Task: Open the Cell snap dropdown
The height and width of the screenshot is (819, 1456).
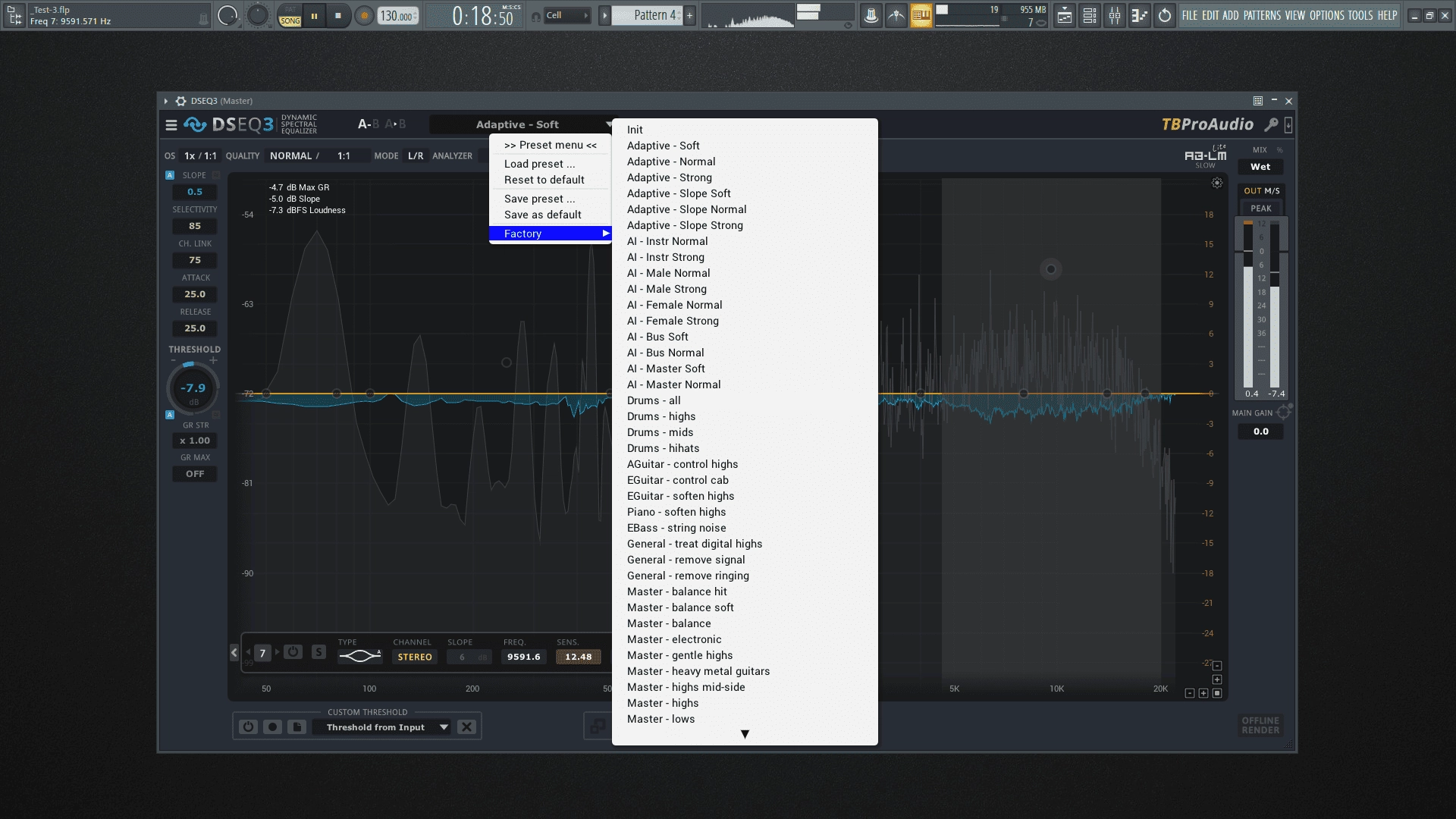Action: pos(567,15)
